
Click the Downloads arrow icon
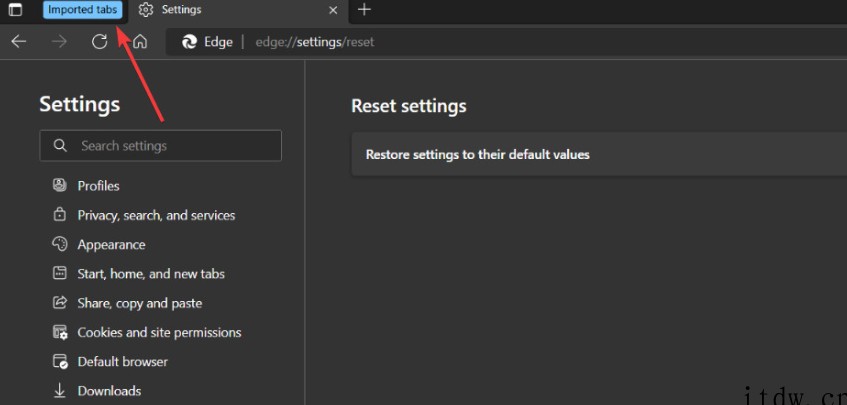coord(59,390)
